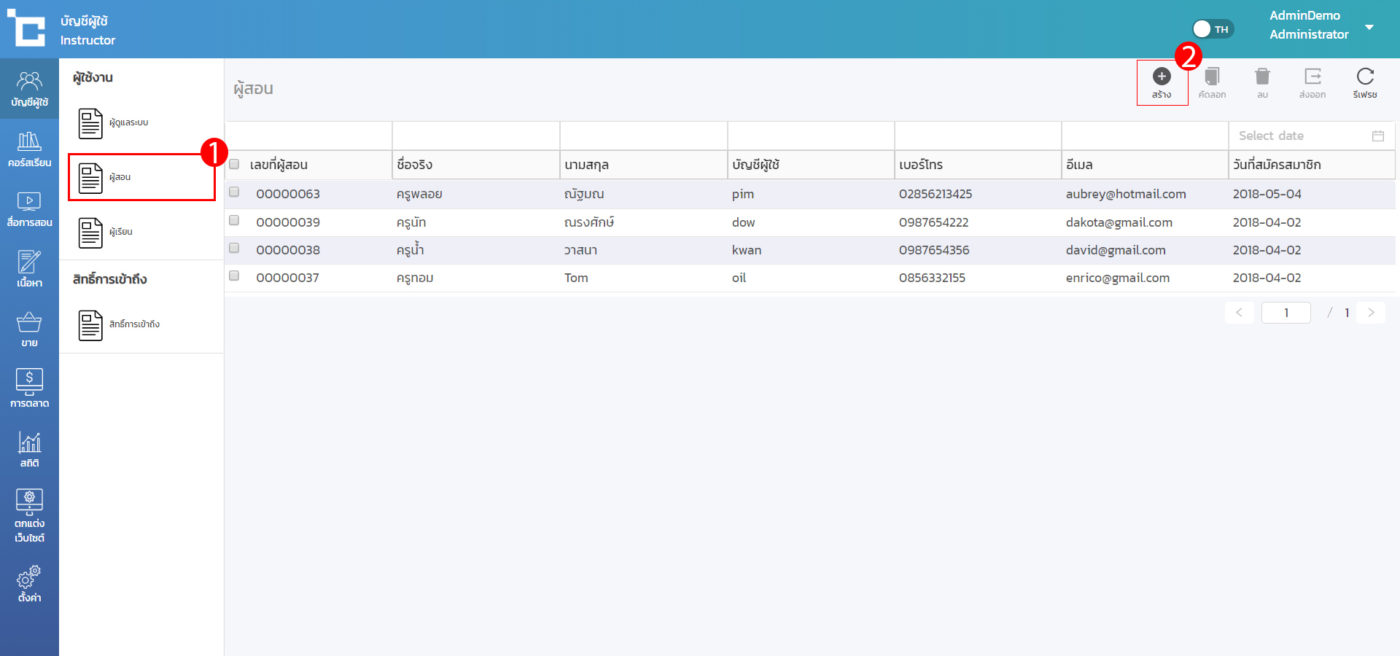
Task: Click the สร้าง (create) plus icon
Action: click(1161, 77)
